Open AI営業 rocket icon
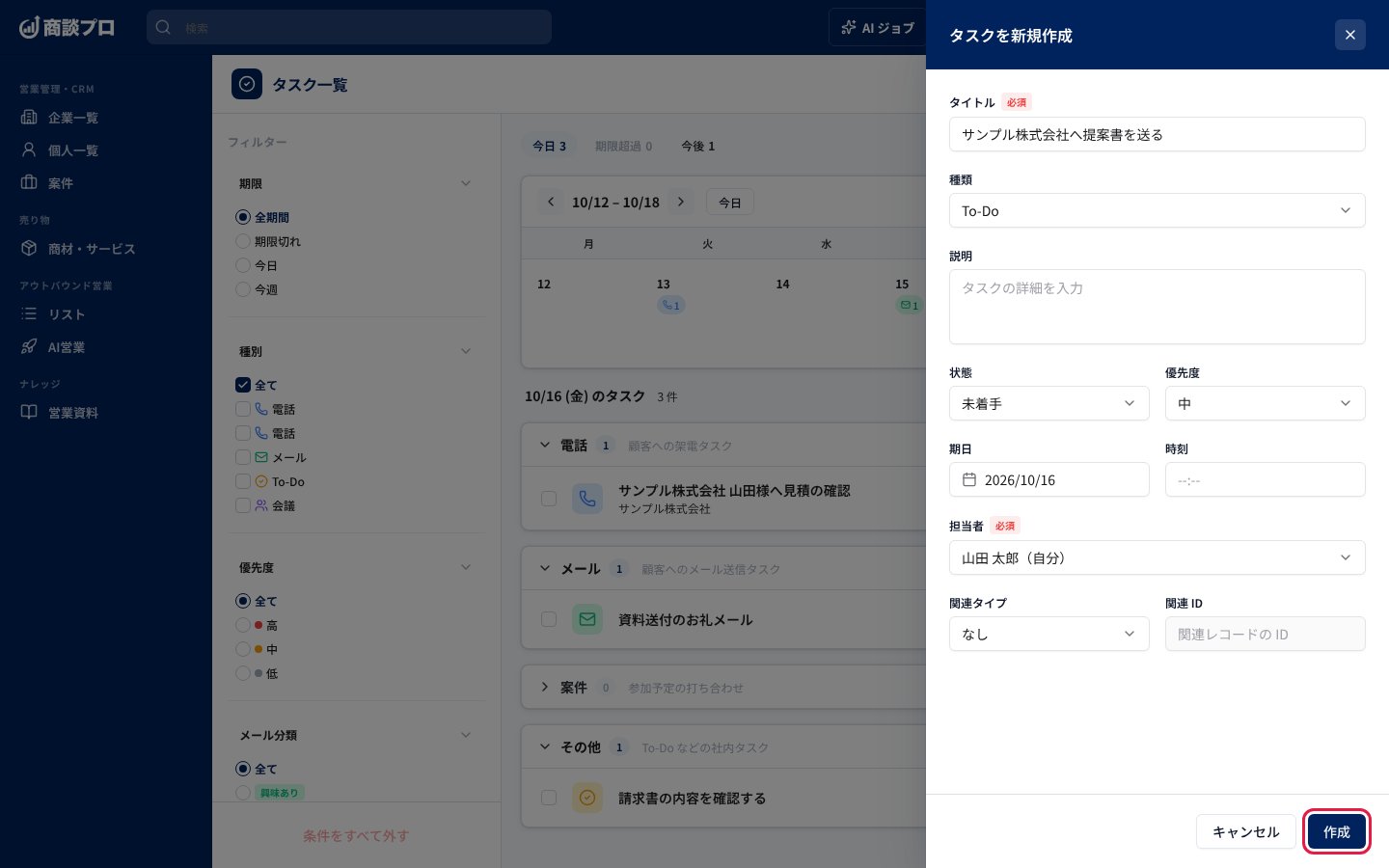The height and width of the screenshot is (868, 1389). [29, 347]
